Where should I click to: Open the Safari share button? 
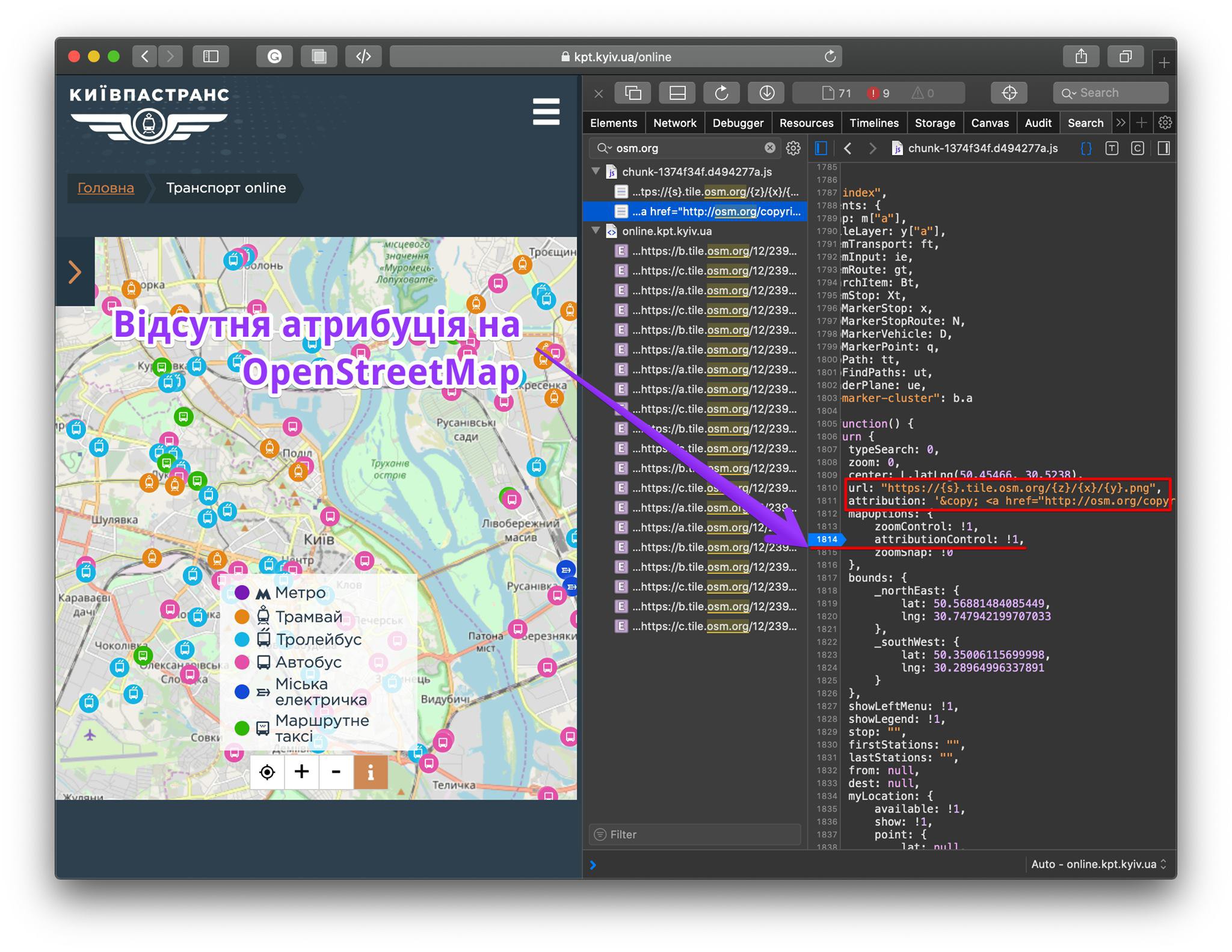pos(1082,57)
